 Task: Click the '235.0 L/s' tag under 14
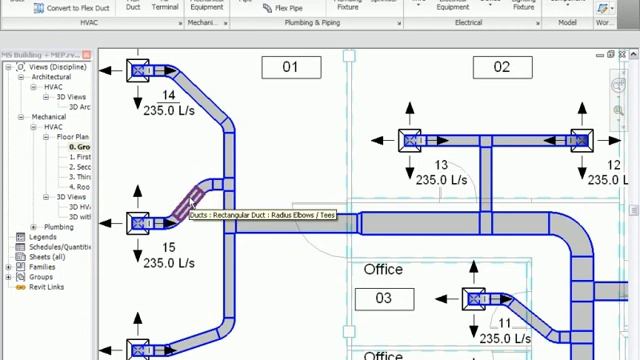pos(169,111)
